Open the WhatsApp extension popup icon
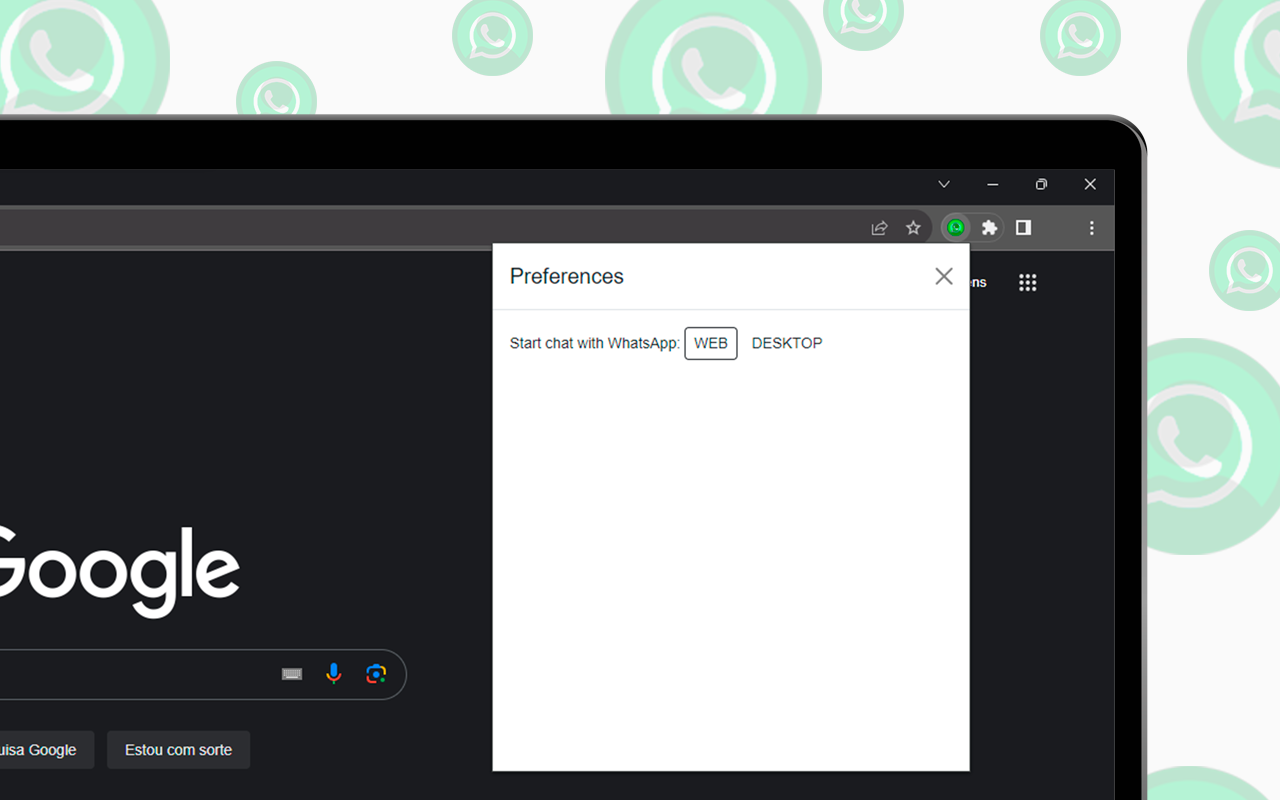 pos(955,227)
